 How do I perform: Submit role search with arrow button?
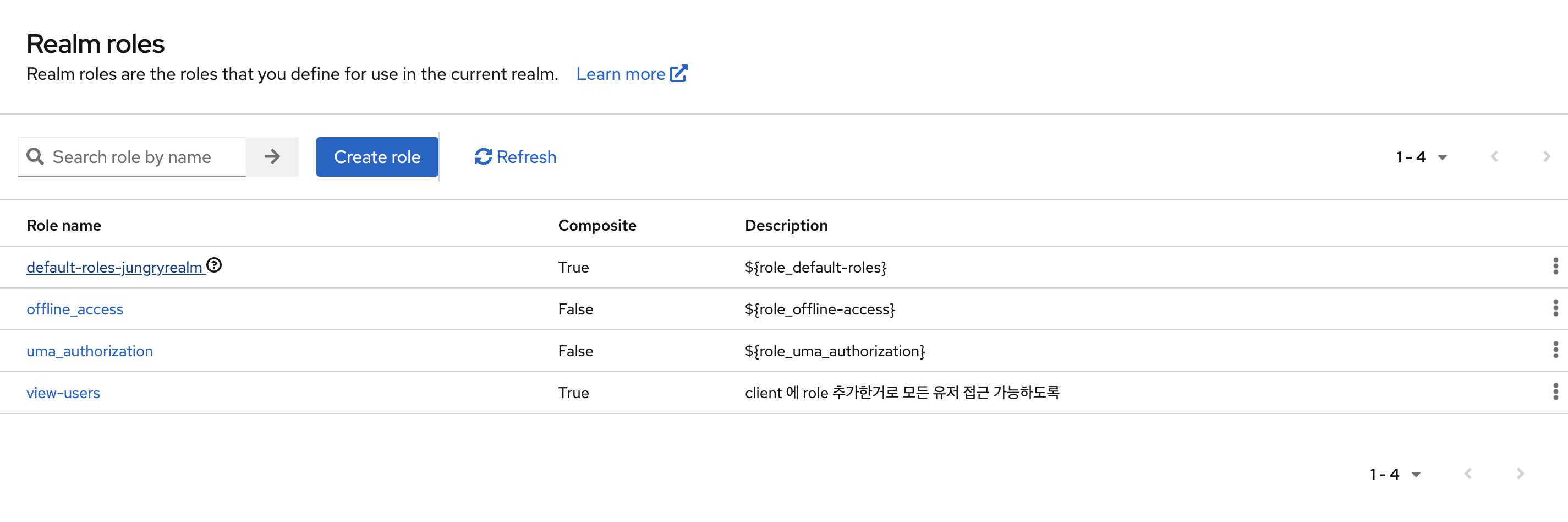(272, 156)
